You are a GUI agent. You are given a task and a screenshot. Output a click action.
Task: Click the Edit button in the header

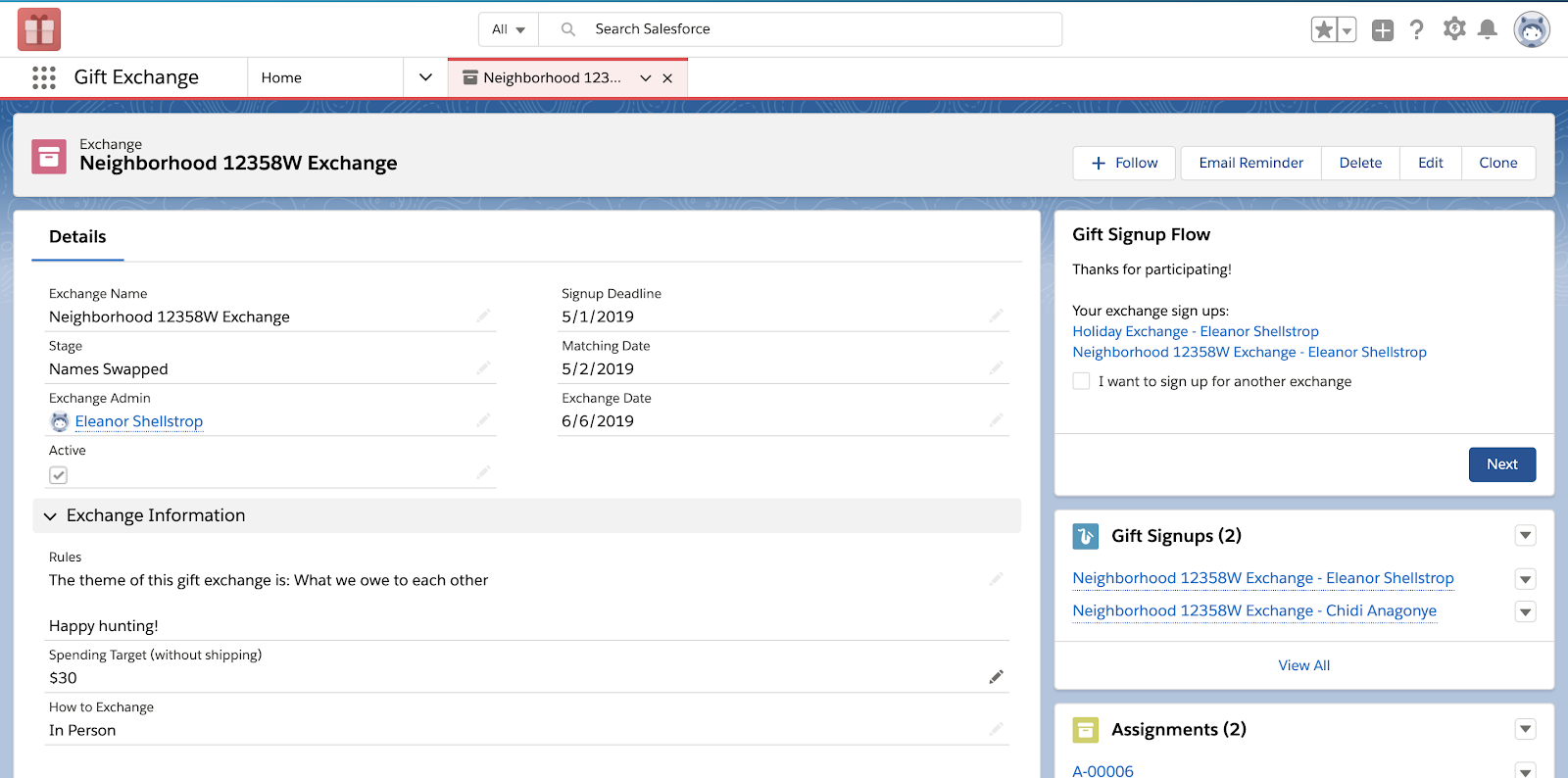1430,163
